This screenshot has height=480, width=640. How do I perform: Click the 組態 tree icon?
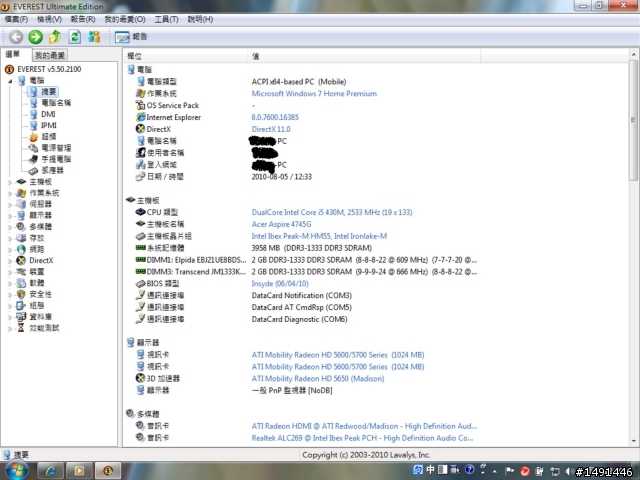click(x=21, y=305)
